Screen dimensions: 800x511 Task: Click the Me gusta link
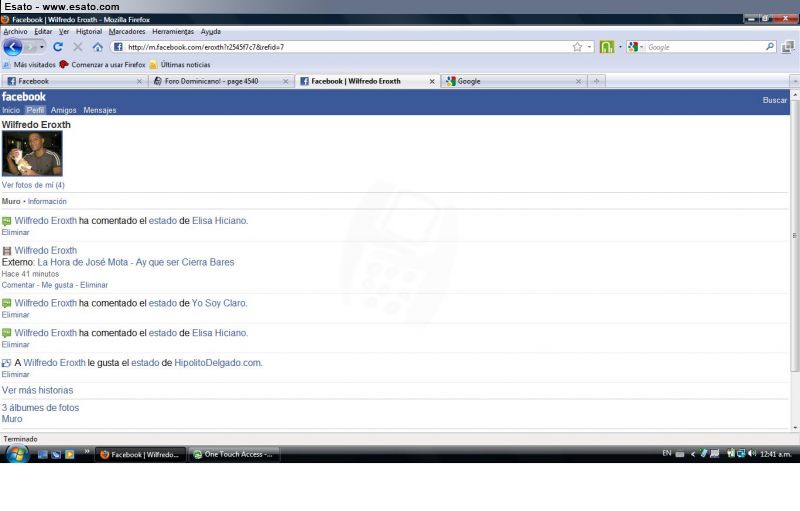(x=58, y=285)
